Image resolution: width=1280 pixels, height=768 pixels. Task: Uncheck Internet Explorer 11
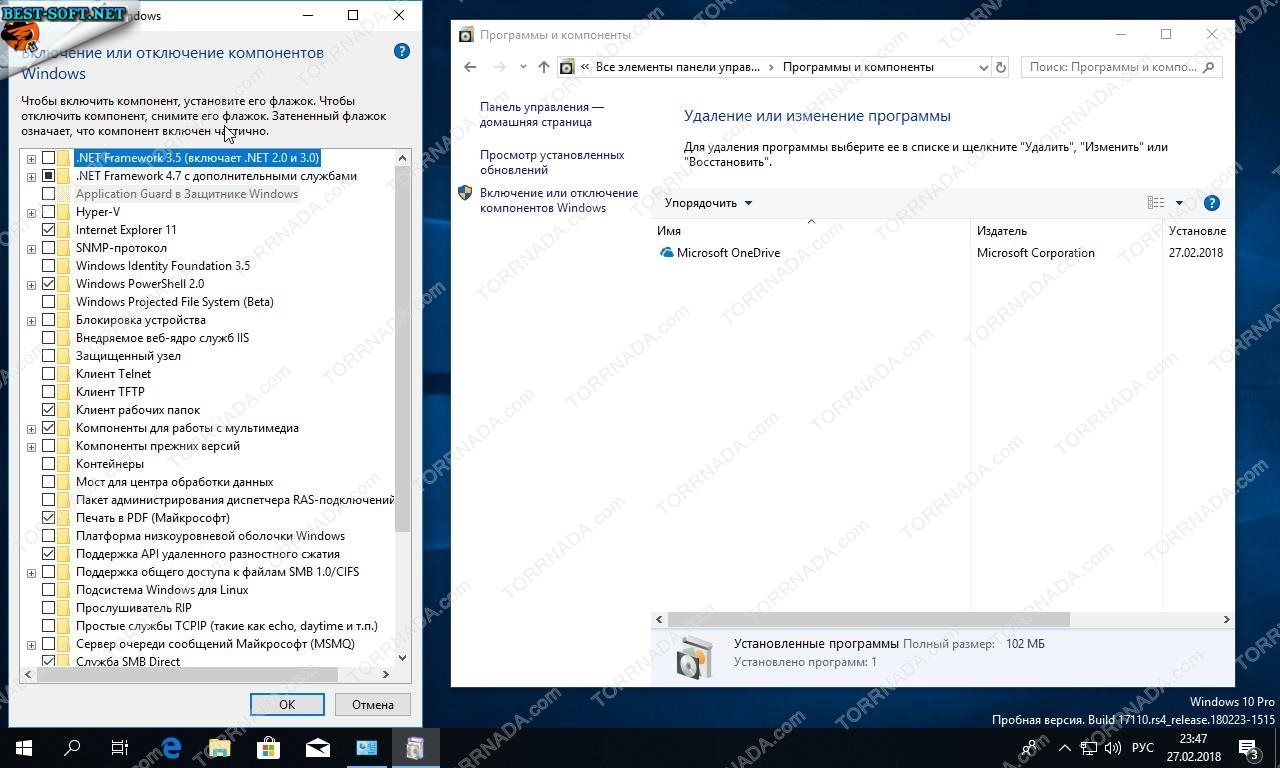pyautogui.click(x=48, y=230)
